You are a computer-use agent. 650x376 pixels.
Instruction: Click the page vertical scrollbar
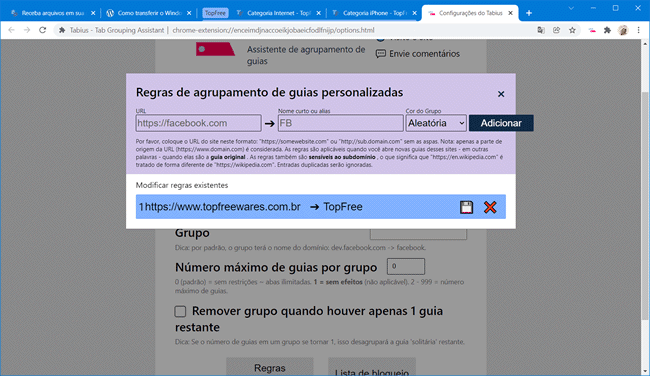(x=645, y=205)
